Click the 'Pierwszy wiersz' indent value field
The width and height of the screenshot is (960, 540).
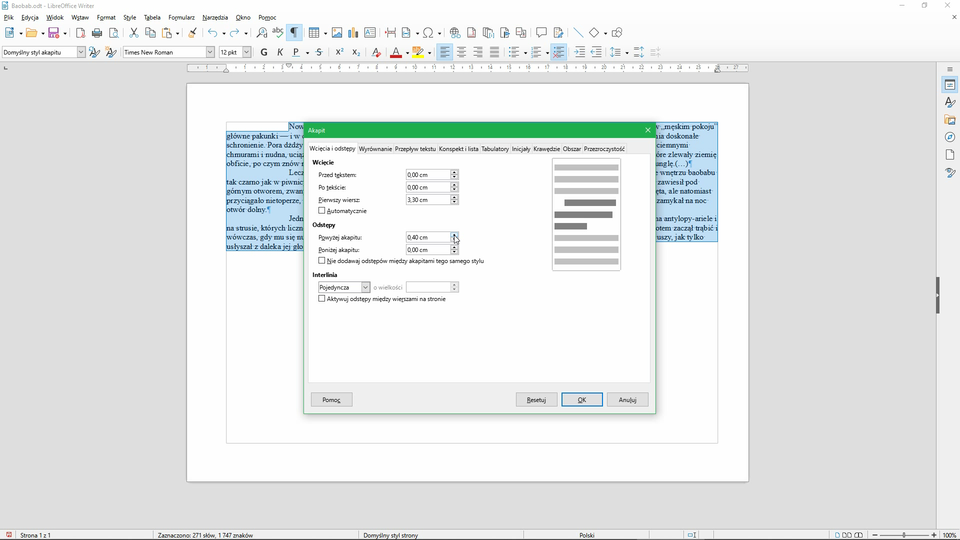click(x=427, y=199)
